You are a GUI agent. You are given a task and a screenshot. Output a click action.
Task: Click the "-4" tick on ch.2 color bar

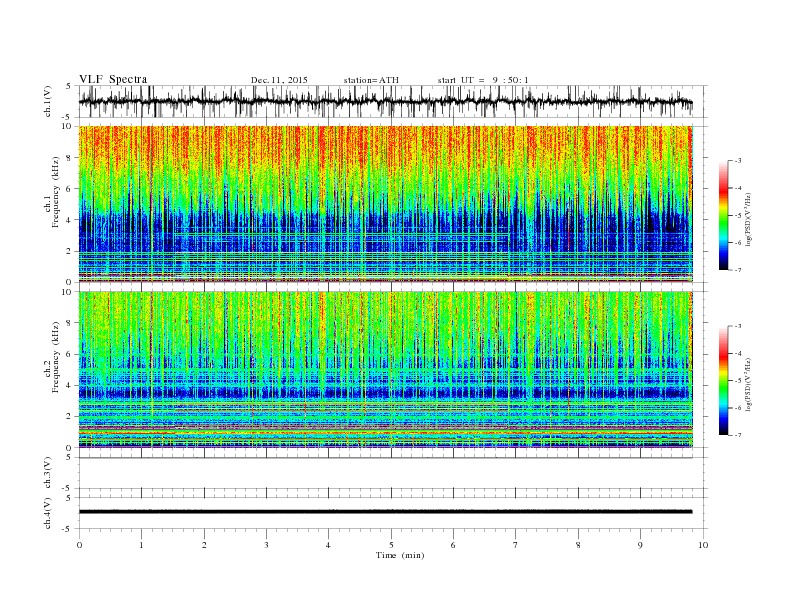(738, 353)
